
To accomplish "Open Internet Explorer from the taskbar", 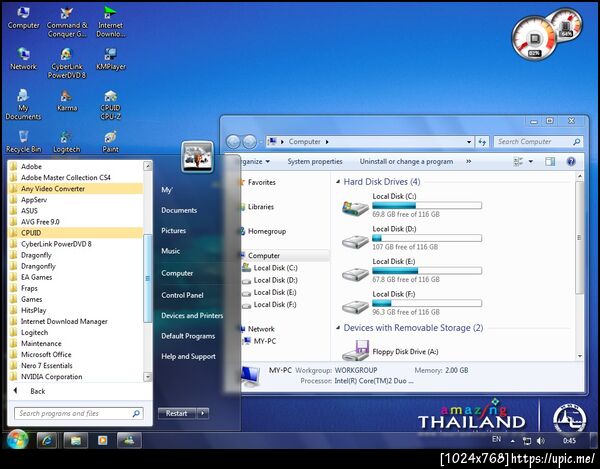I will point(47,440).
